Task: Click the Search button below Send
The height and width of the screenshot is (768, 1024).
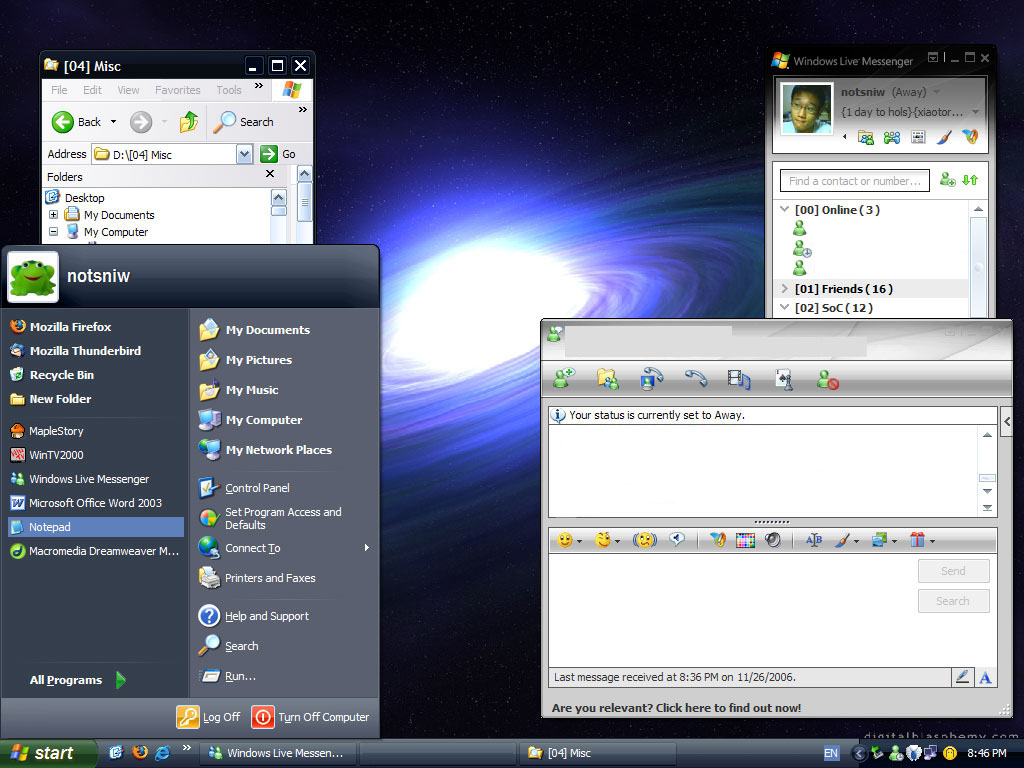Action: (x=953, y=601)
